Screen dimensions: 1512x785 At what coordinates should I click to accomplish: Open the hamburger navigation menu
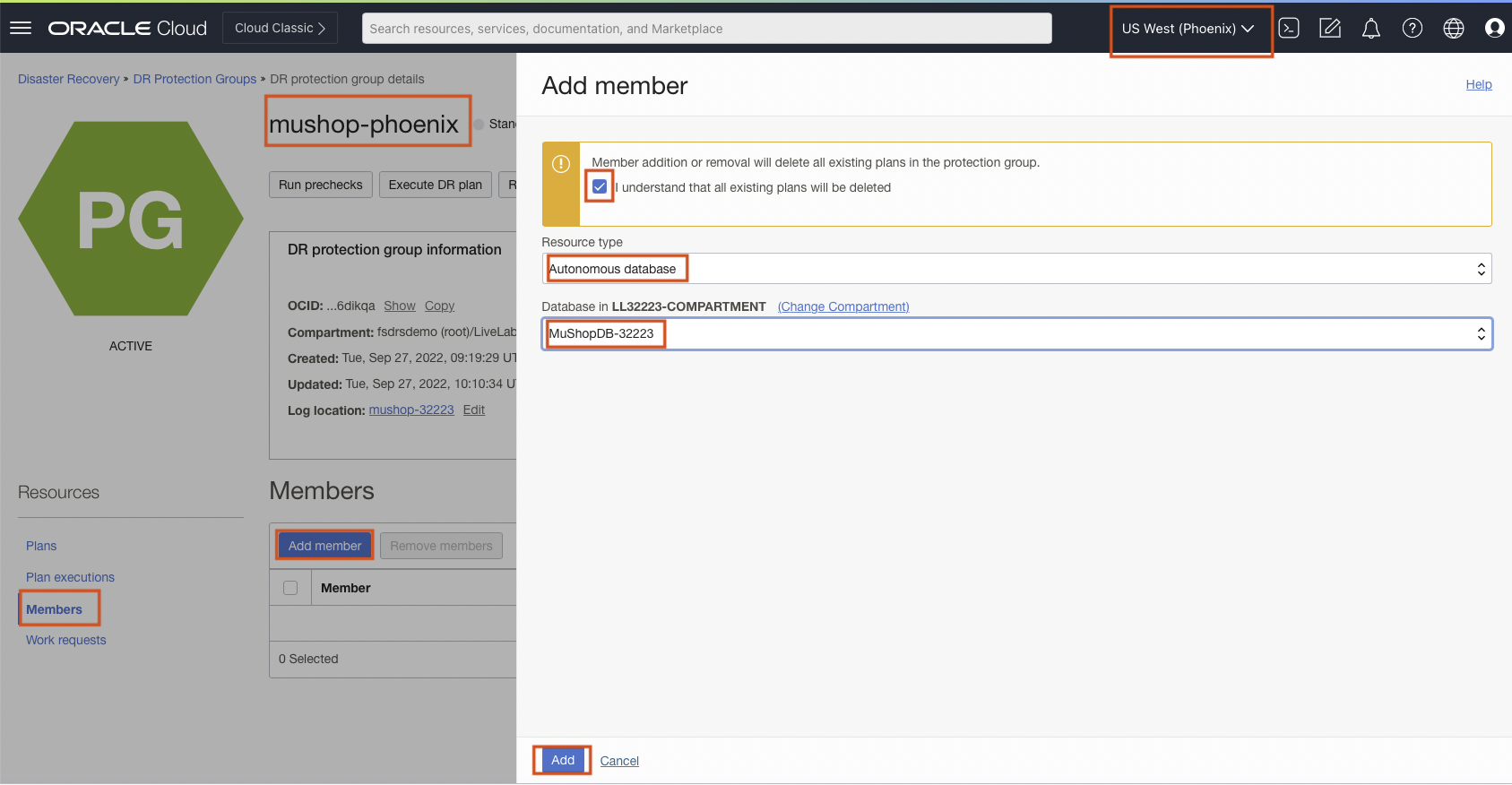point(21,28)
